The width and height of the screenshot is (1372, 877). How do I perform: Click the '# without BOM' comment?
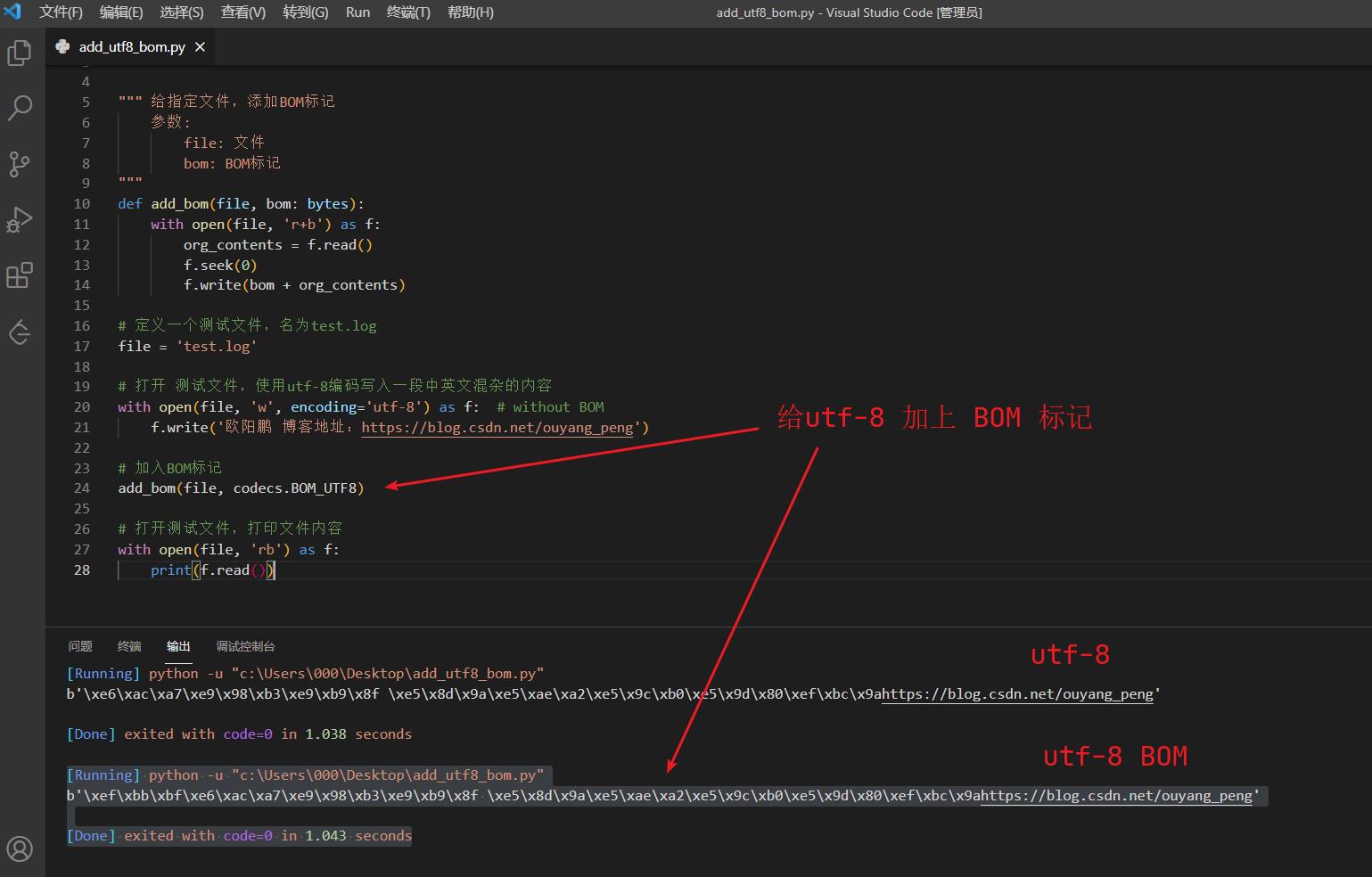pos(550,407)
